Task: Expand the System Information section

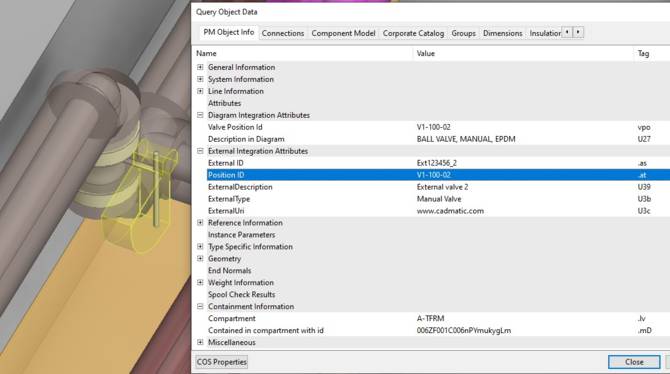Action: (x=200, y=79)
